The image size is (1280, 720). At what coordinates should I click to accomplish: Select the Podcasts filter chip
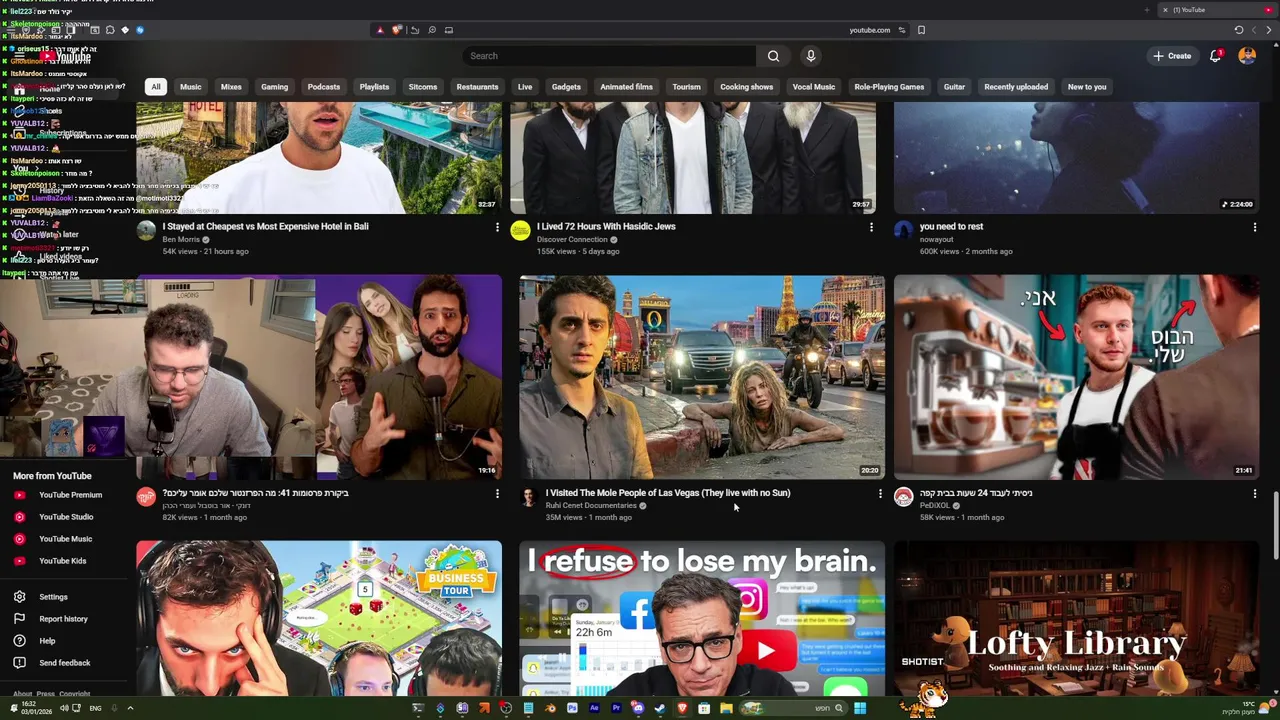(323, 87)
